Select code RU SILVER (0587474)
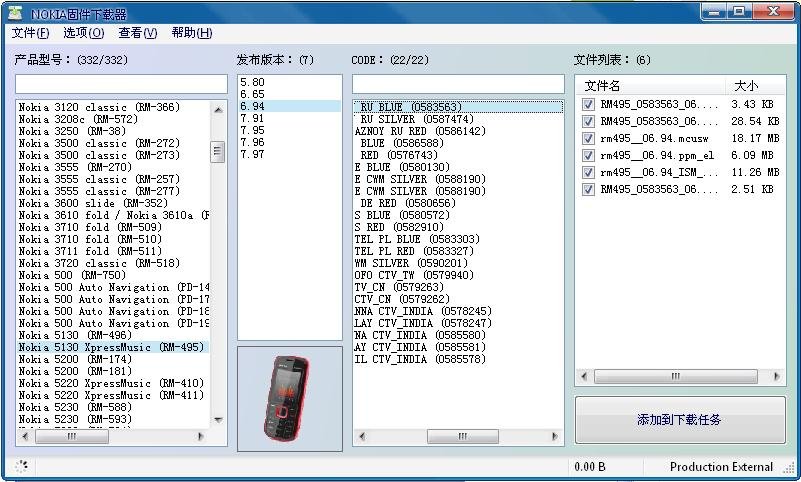Screen dimensions: 801x482 (x=458, y=119)
